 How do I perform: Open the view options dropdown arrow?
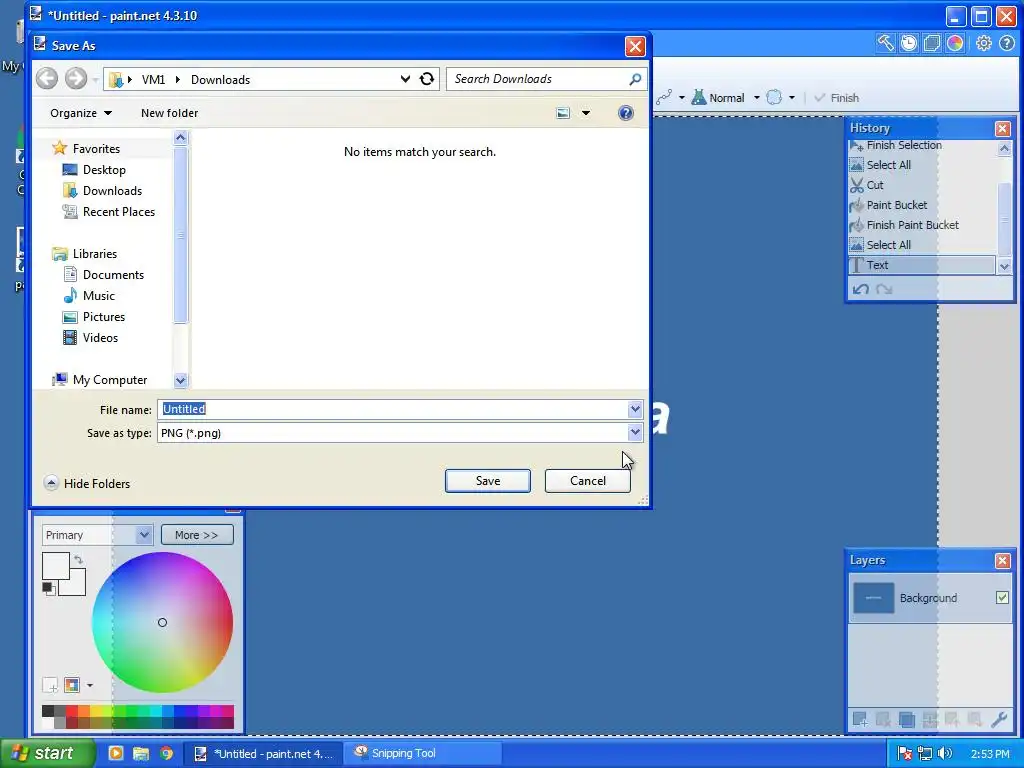pyautogui.click(x=586, y=113)
